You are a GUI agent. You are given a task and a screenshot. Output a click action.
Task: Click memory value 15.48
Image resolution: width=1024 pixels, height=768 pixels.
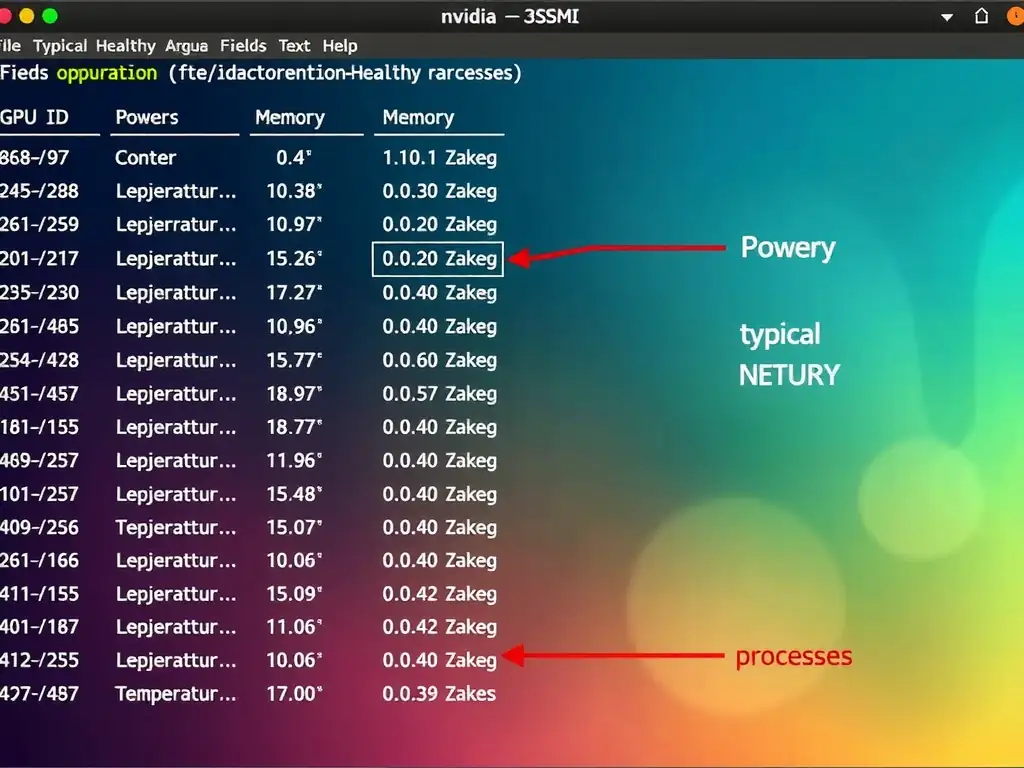coord(295,494)
